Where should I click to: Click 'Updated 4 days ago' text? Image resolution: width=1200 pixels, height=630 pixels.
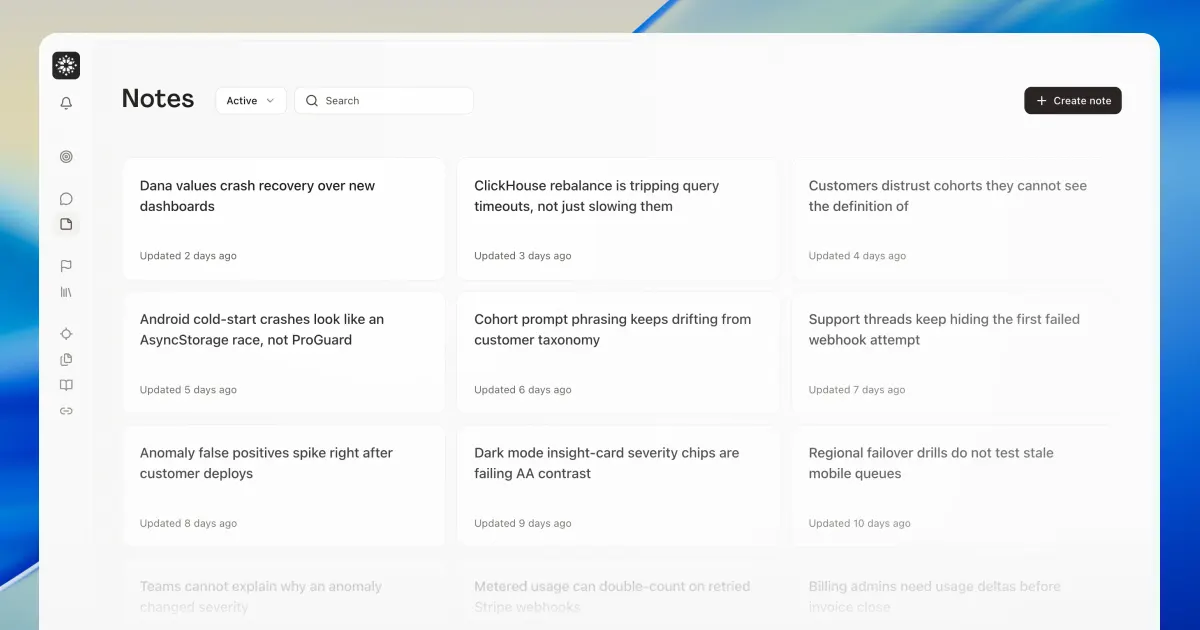coord(857,256)
